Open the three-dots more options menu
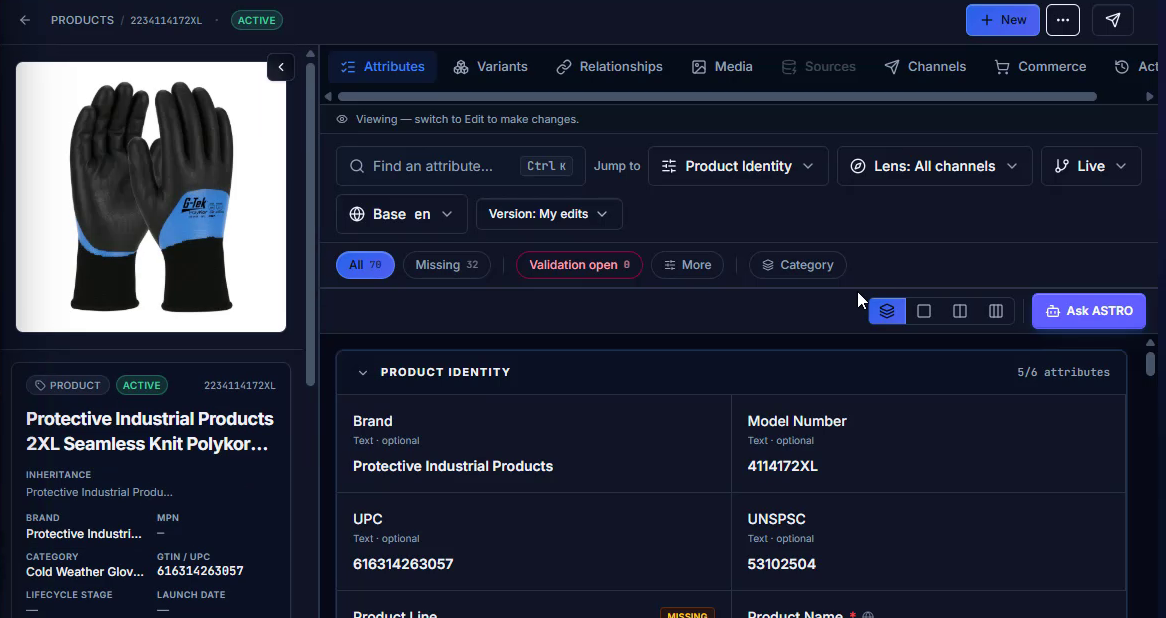 [x=1063, y=20]
